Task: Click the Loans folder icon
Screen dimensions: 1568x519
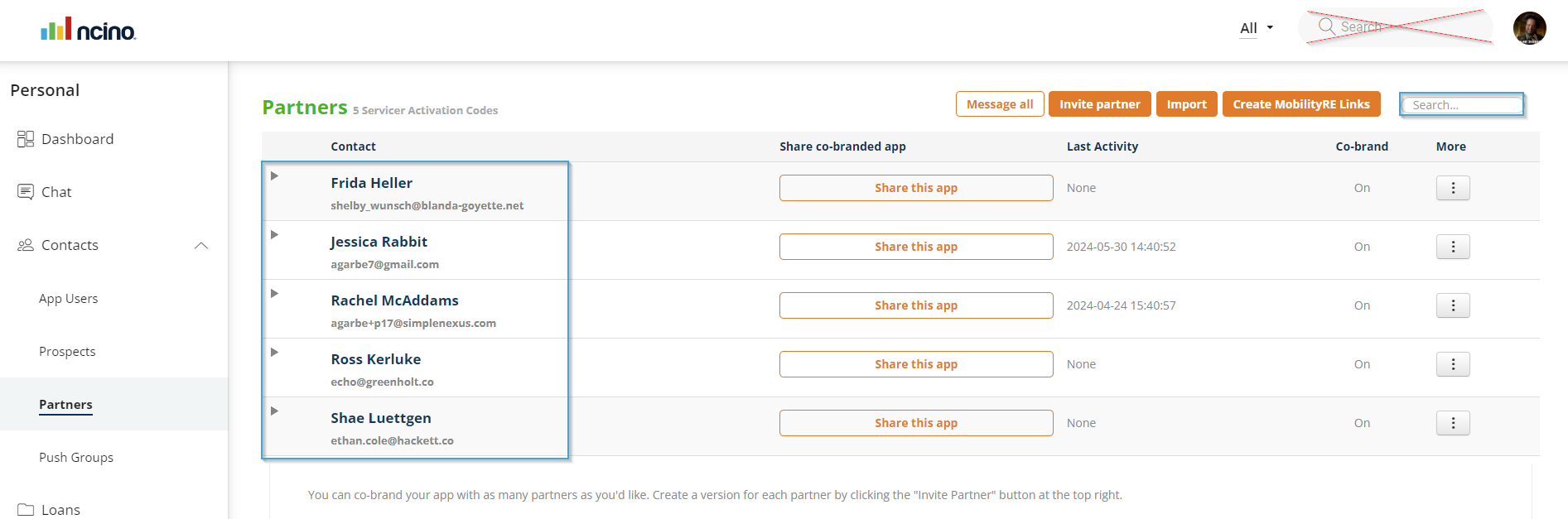Action: [x=26, y=510]
